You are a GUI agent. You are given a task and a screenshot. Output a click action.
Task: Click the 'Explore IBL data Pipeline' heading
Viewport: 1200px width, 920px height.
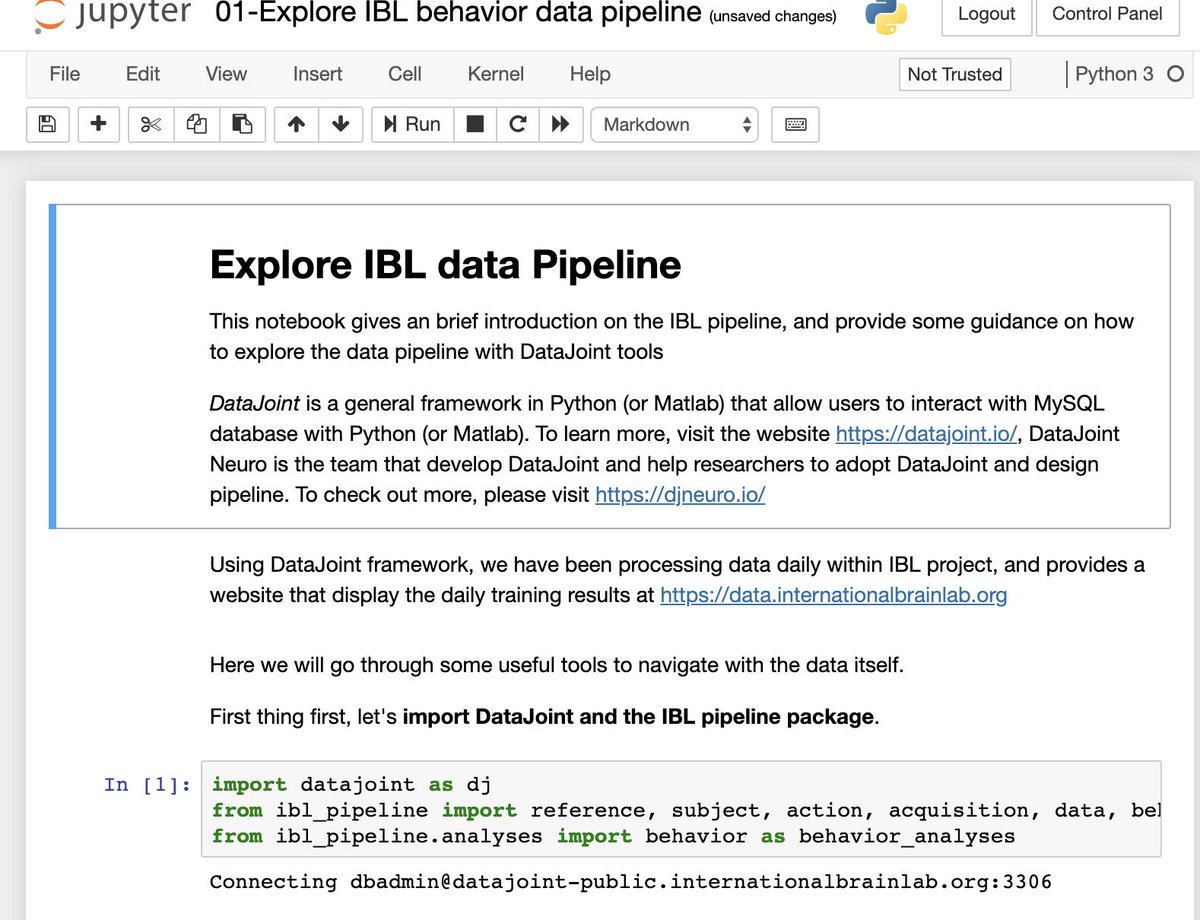445,265
